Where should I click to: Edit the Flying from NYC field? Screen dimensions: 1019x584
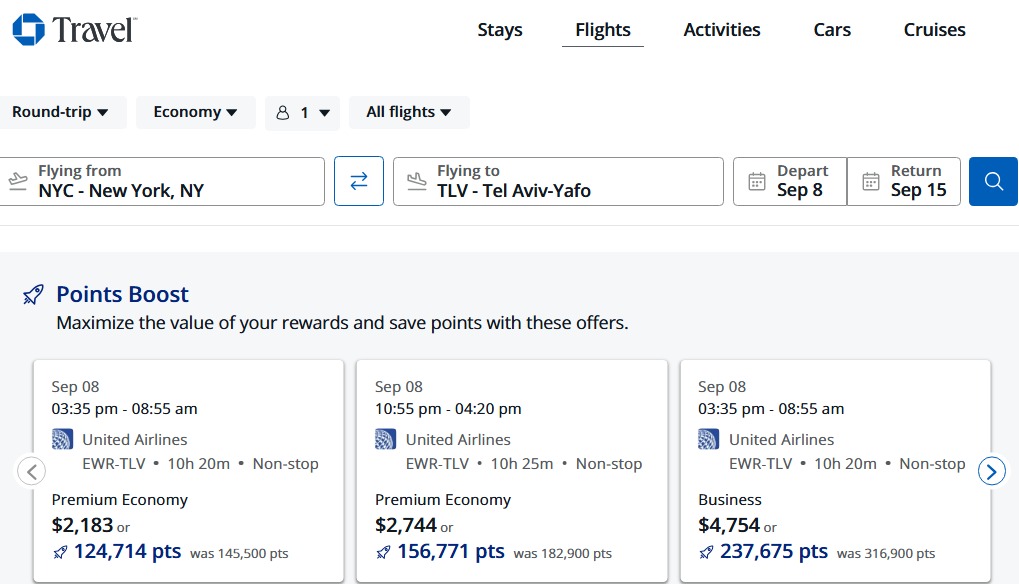162,181
